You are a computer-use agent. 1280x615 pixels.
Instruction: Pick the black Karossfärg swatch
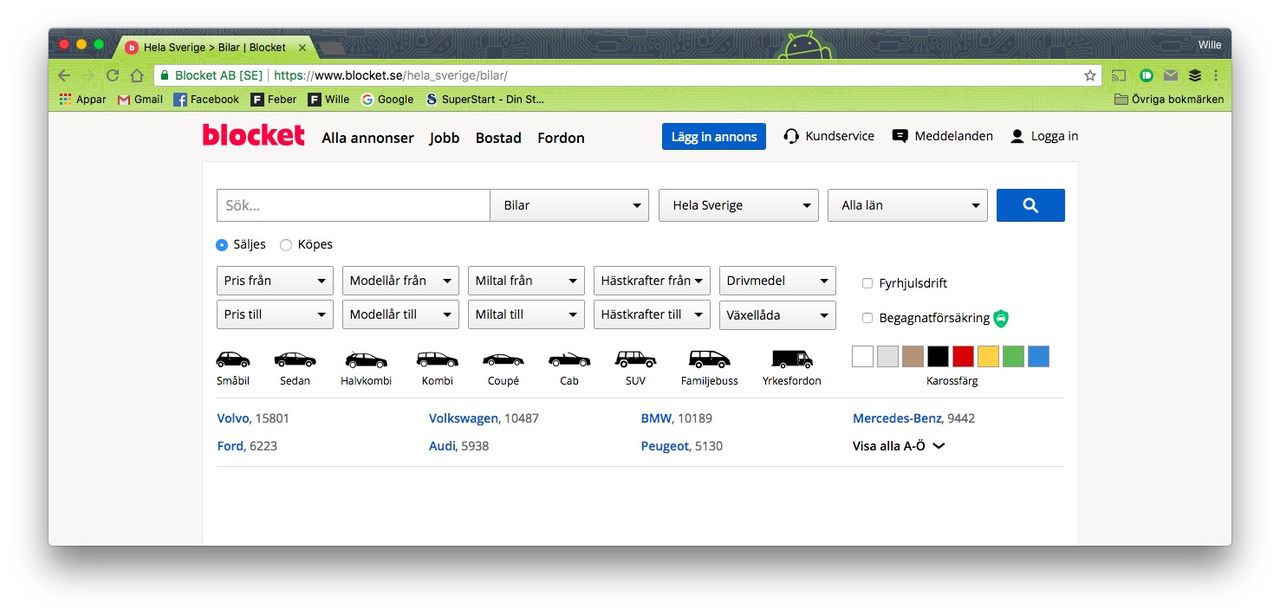(938, 356)
